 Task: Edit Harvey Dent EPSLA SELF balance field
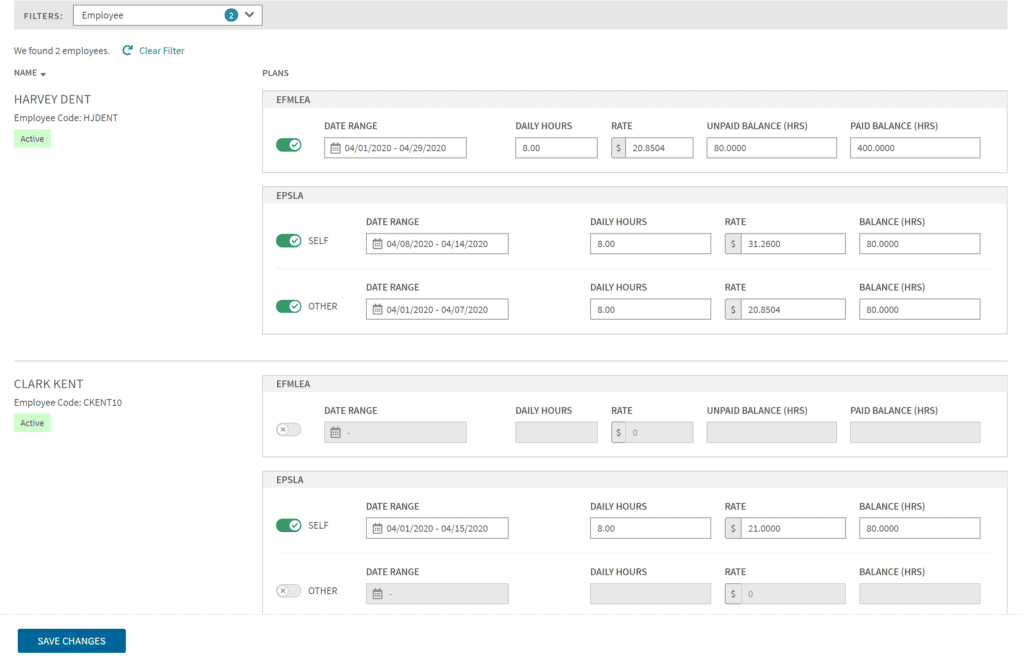pyautogui.click(x=920, y=244)
